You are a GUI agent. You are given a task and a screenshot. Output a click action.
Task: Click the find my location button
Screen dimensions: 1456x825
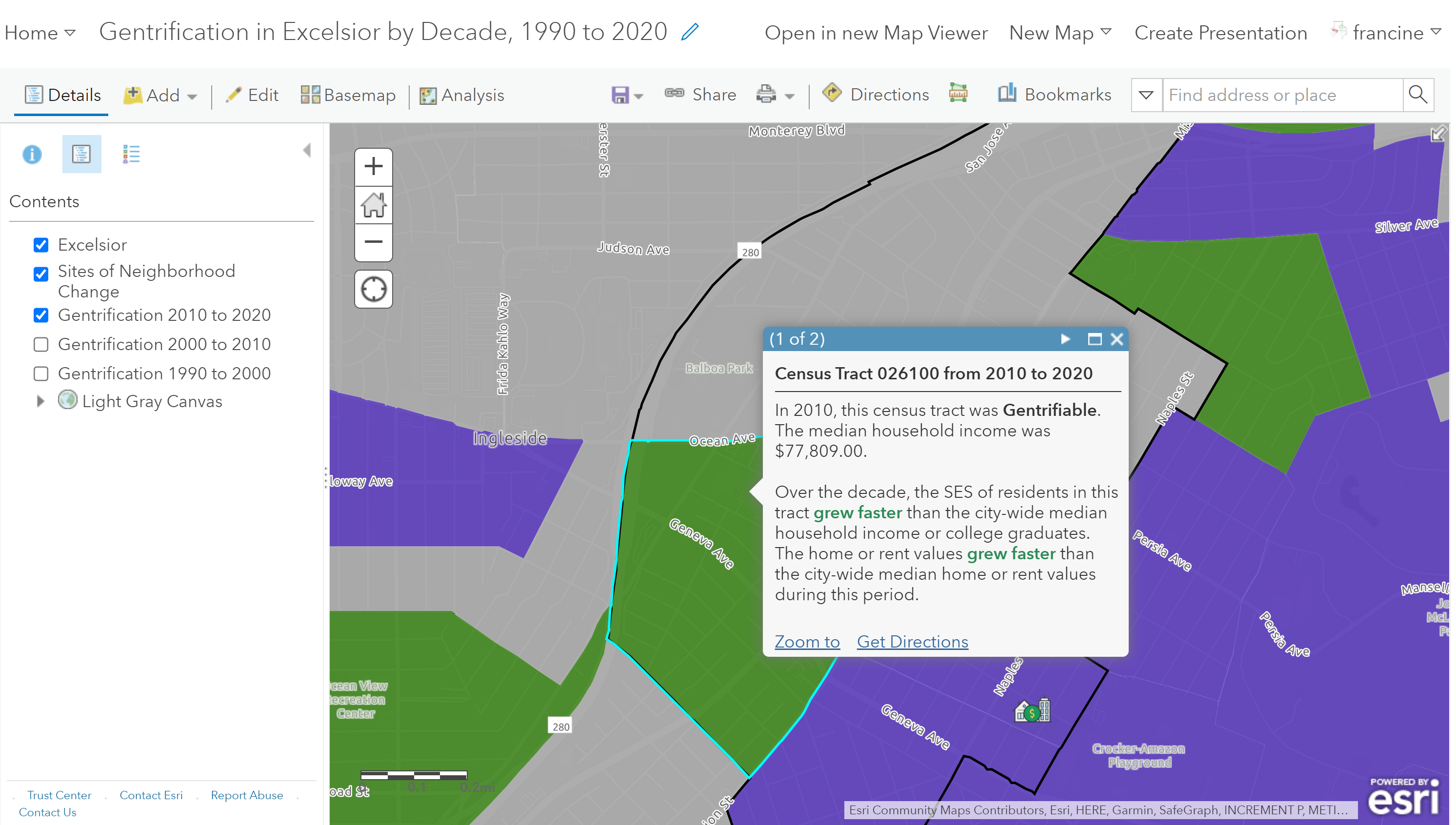click(x=374, y=289)
